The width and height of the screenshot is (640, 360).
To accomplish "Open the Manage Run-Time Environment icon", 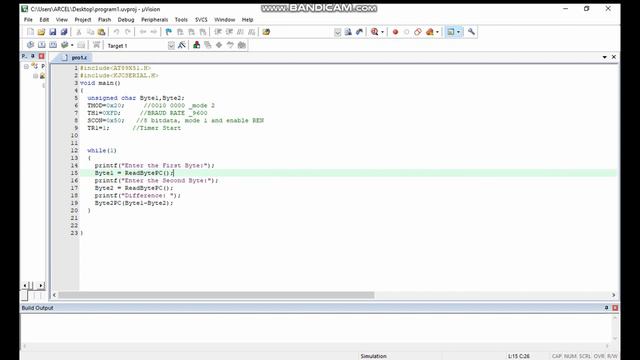I will point(219,45).
